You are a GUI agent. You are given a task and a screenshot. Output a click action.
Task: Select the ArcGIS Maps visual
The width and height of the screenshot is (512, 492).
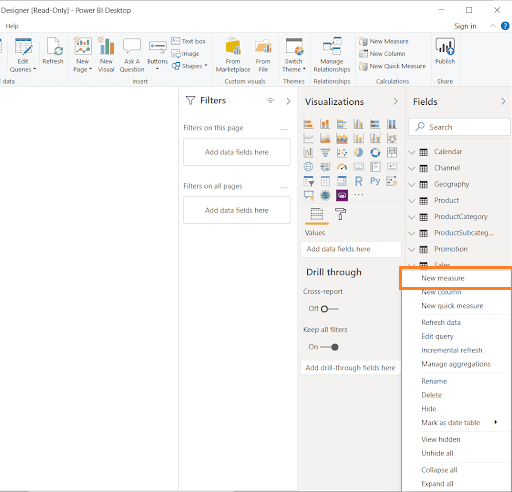pyautogui.click(x=325, y=195)
